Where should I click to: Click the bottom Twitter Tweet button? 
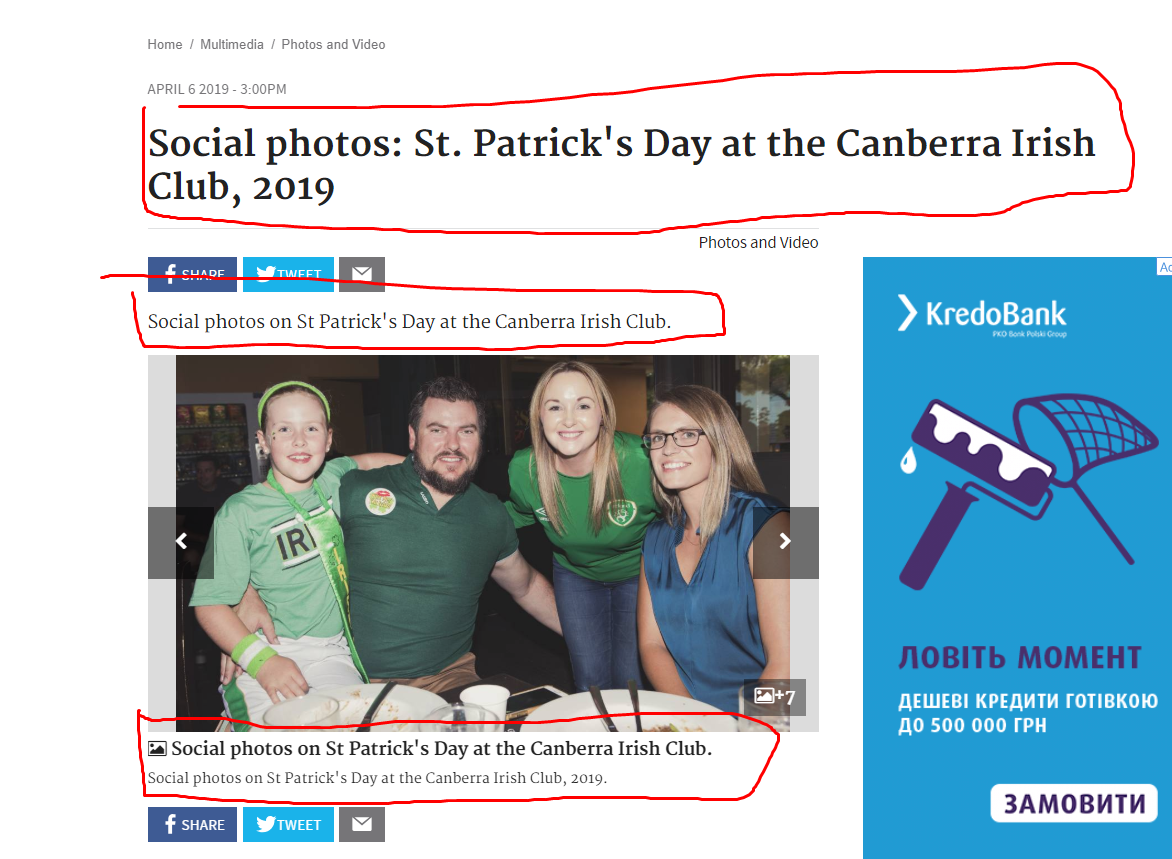click(289, 824)
